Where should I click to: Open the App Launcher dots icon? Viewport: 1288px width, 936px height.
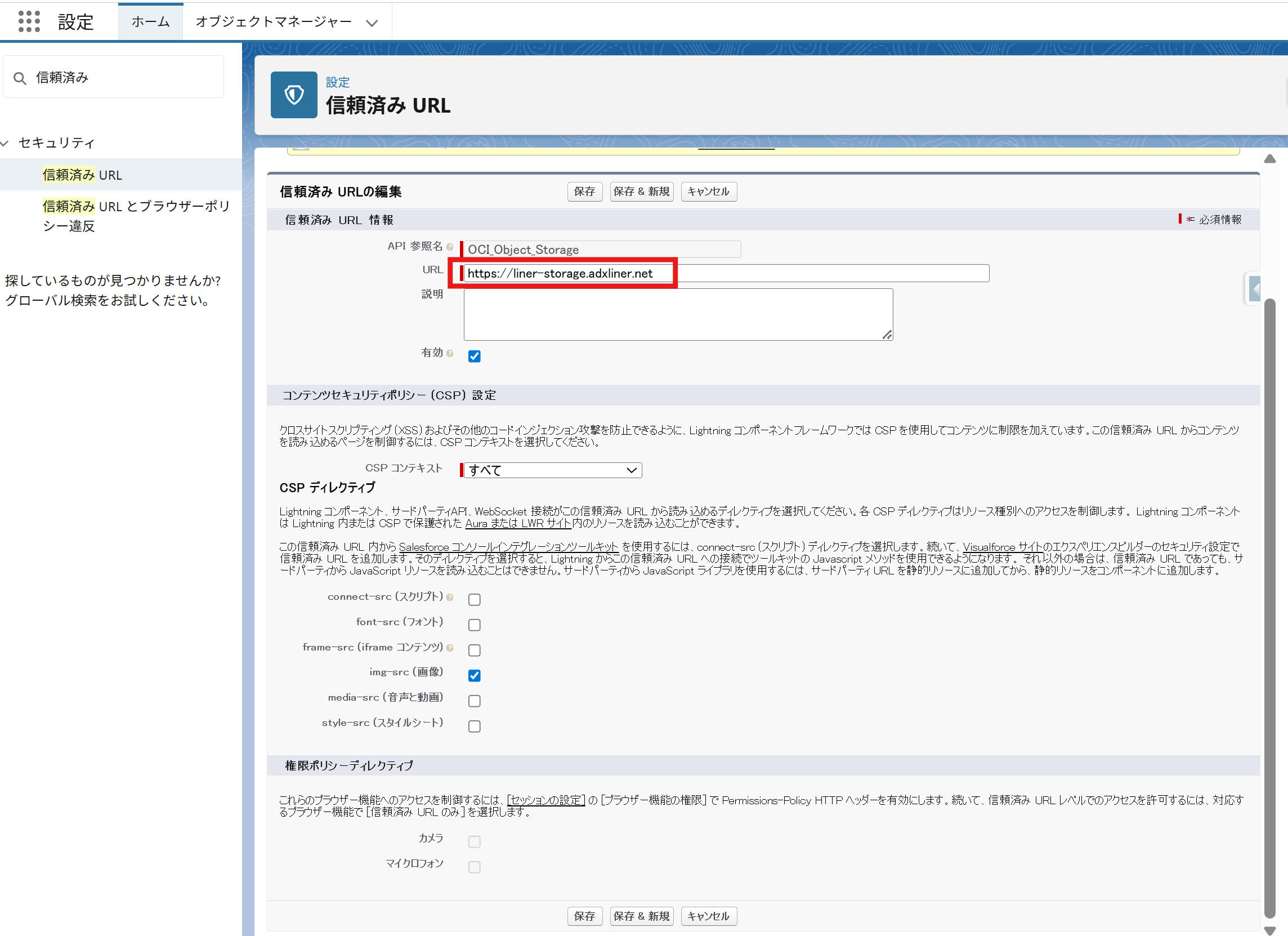point(29,21)
